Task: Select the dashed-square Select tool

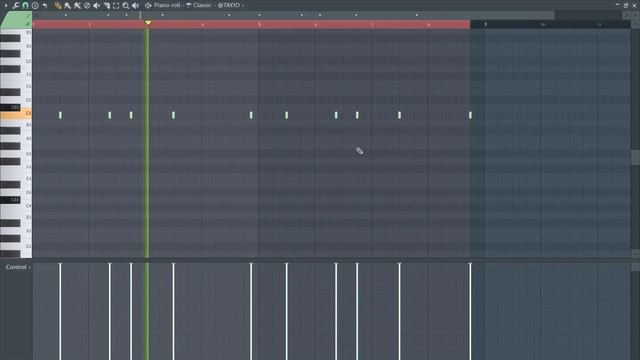Action: (x=116, y=5)
